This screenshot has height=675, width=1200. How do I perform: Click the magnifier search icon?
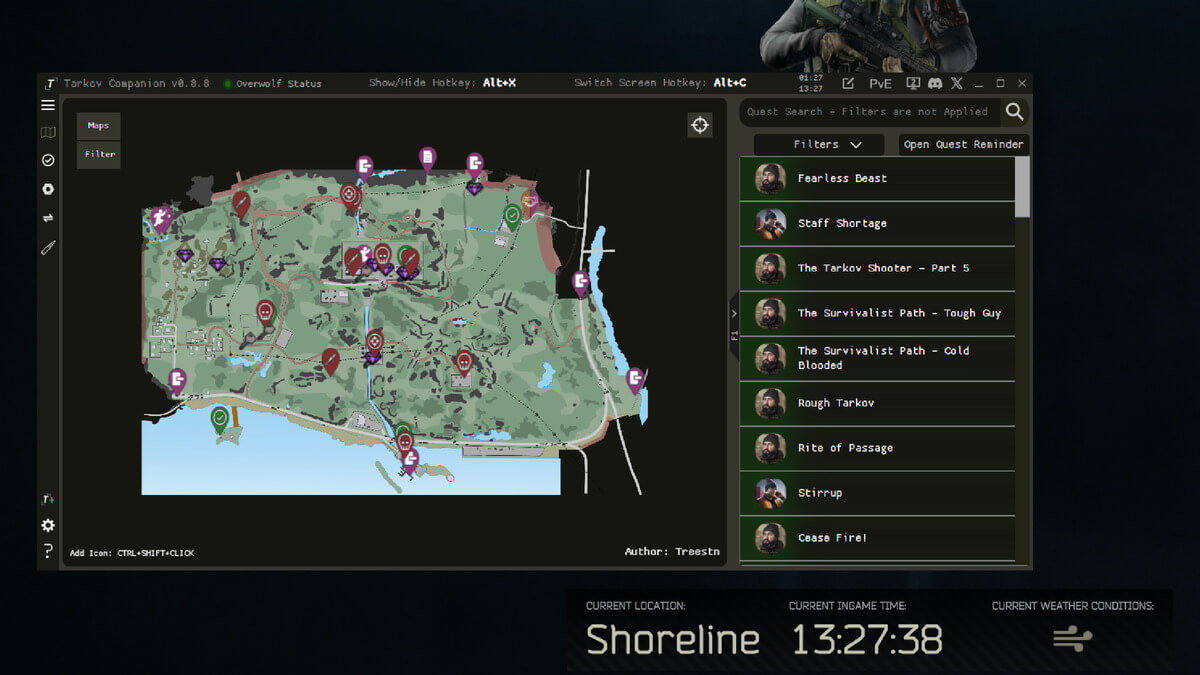(1014, 111)
